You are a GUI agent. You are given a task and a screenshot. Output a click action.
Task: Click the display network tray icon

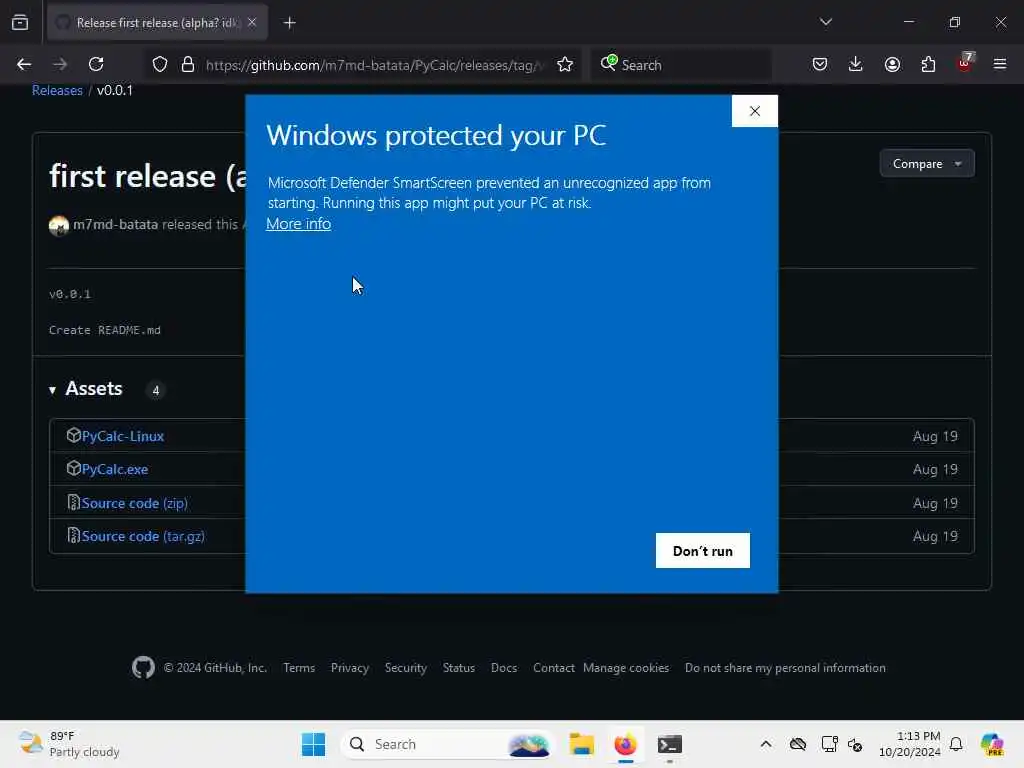click(829, 744)
